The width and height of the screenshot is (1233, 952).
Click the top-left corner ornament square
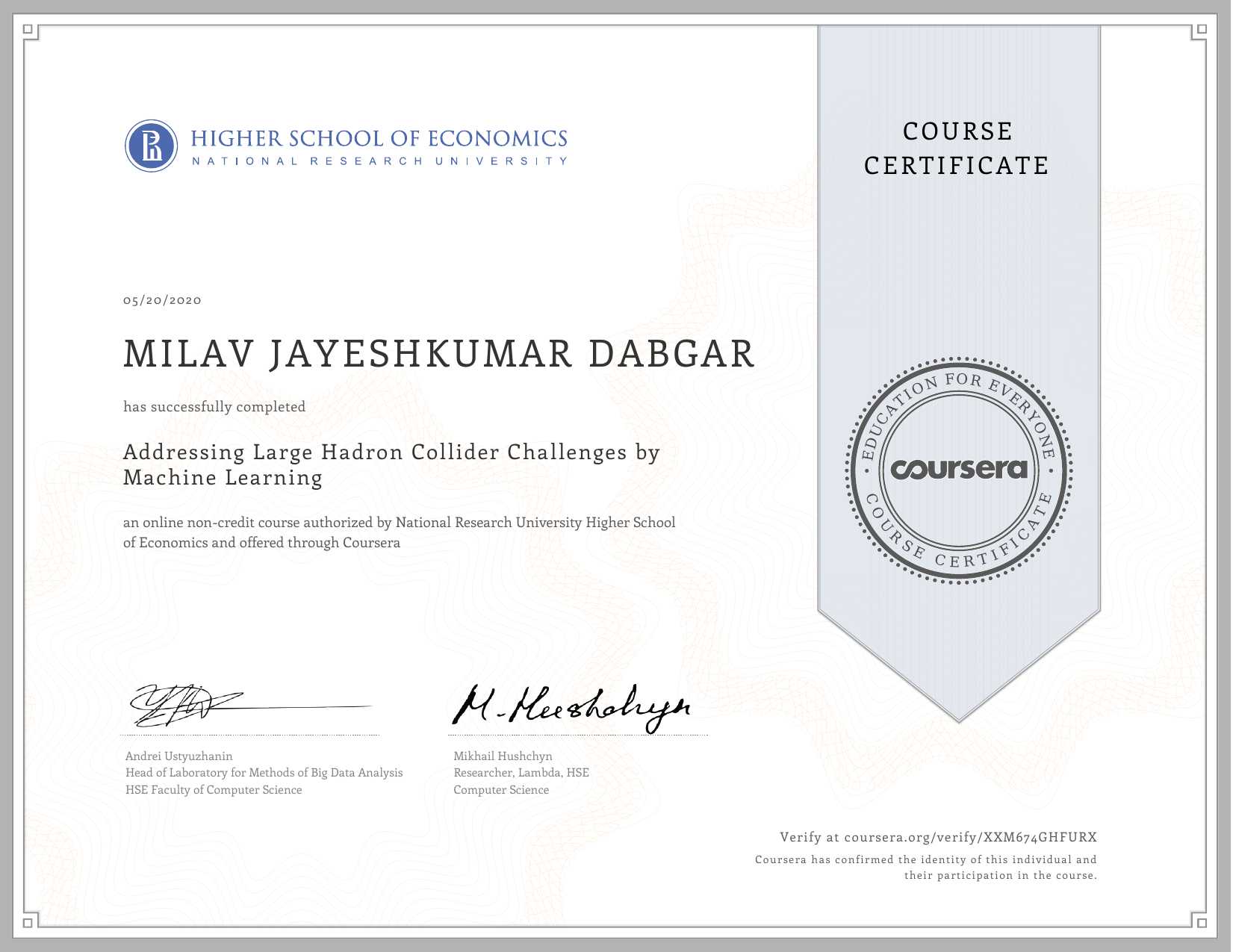[x=28, y=30]
